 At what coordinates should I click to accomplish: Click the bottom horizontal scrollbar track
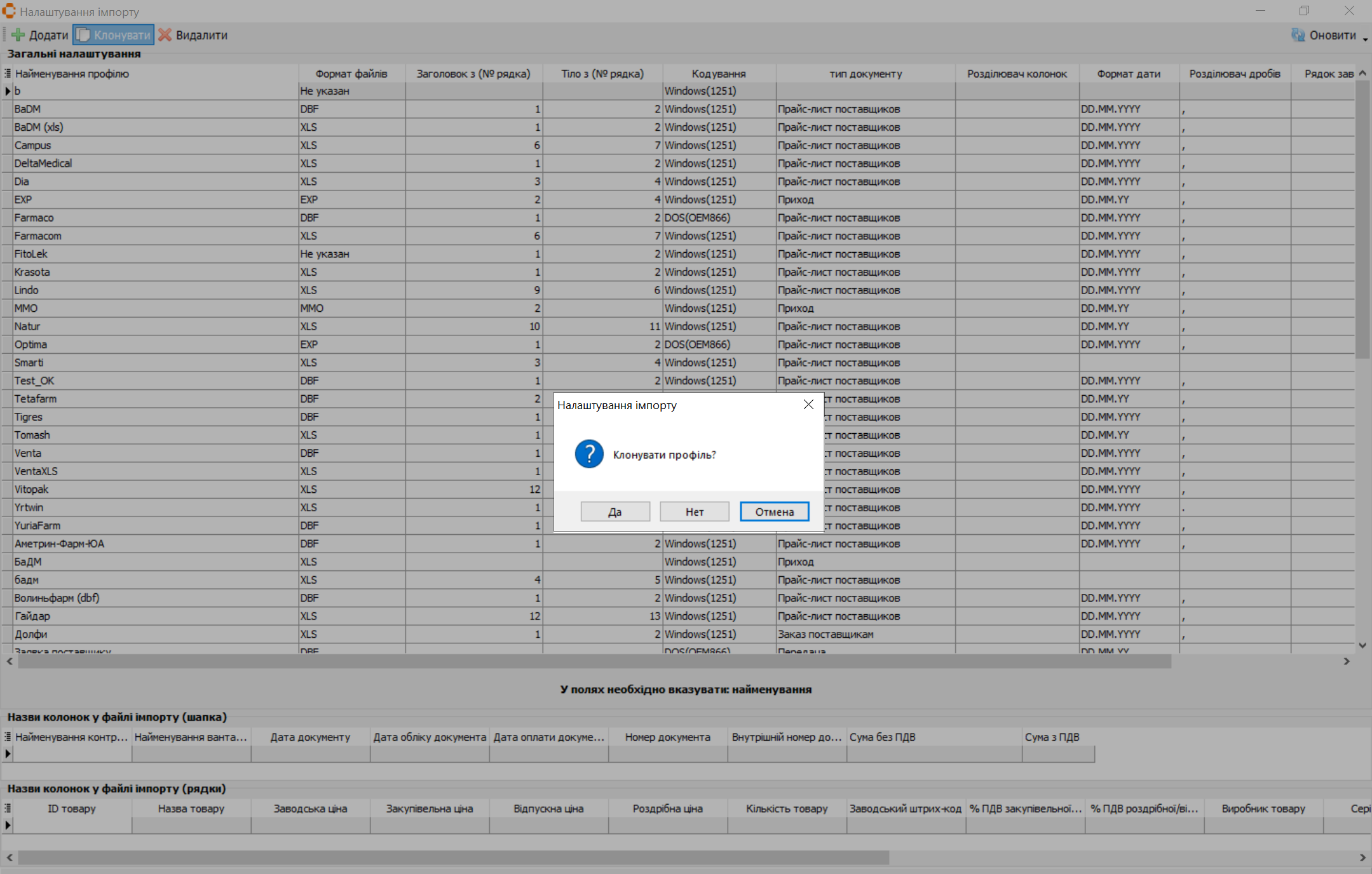(1118, 858)
